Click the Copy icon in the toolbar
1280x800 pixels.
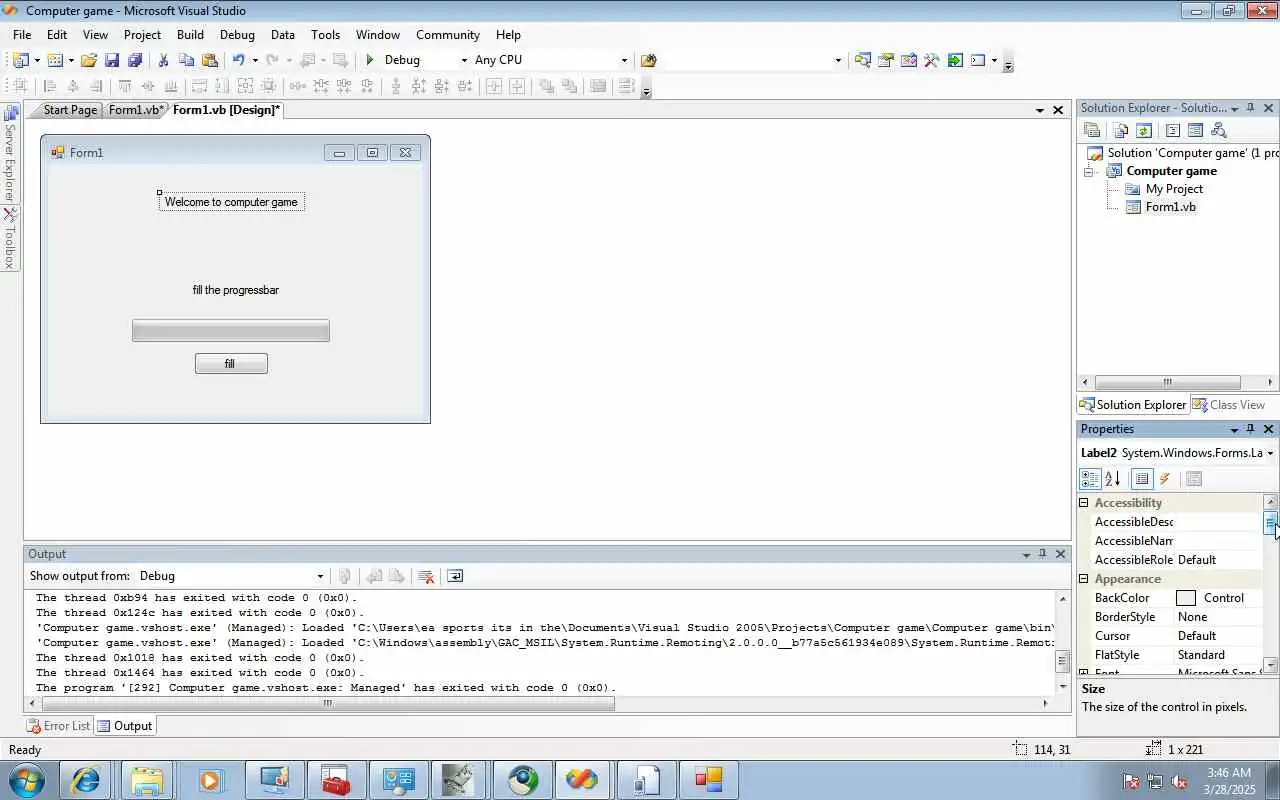click(186, 60)
